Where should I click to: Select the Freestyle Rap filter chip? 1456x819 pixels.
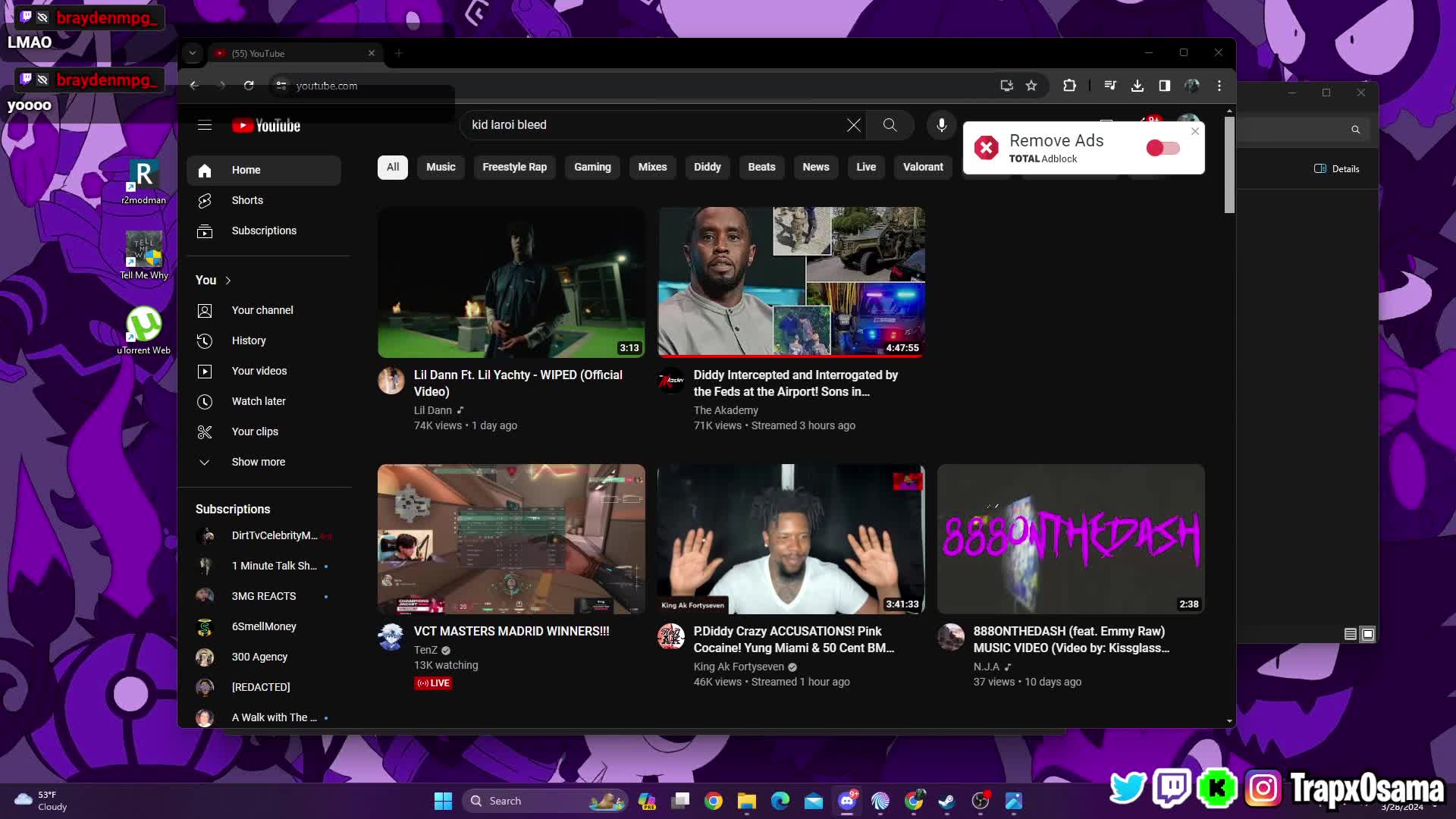tap(515, 168)
